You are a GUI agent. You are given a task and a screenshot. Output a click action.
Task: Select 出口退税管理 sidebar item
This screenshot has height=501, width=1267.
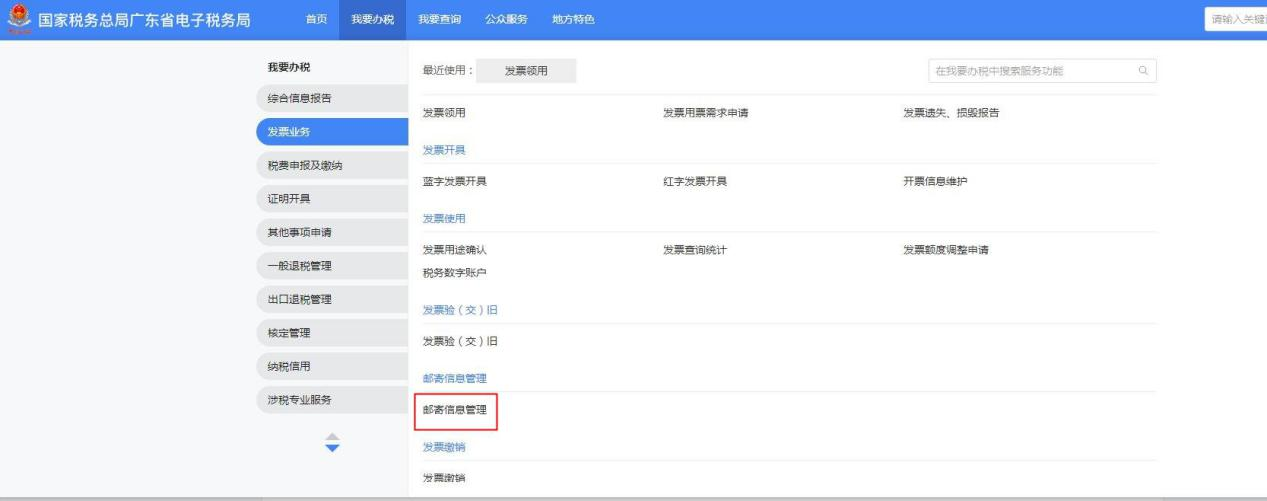300,299
